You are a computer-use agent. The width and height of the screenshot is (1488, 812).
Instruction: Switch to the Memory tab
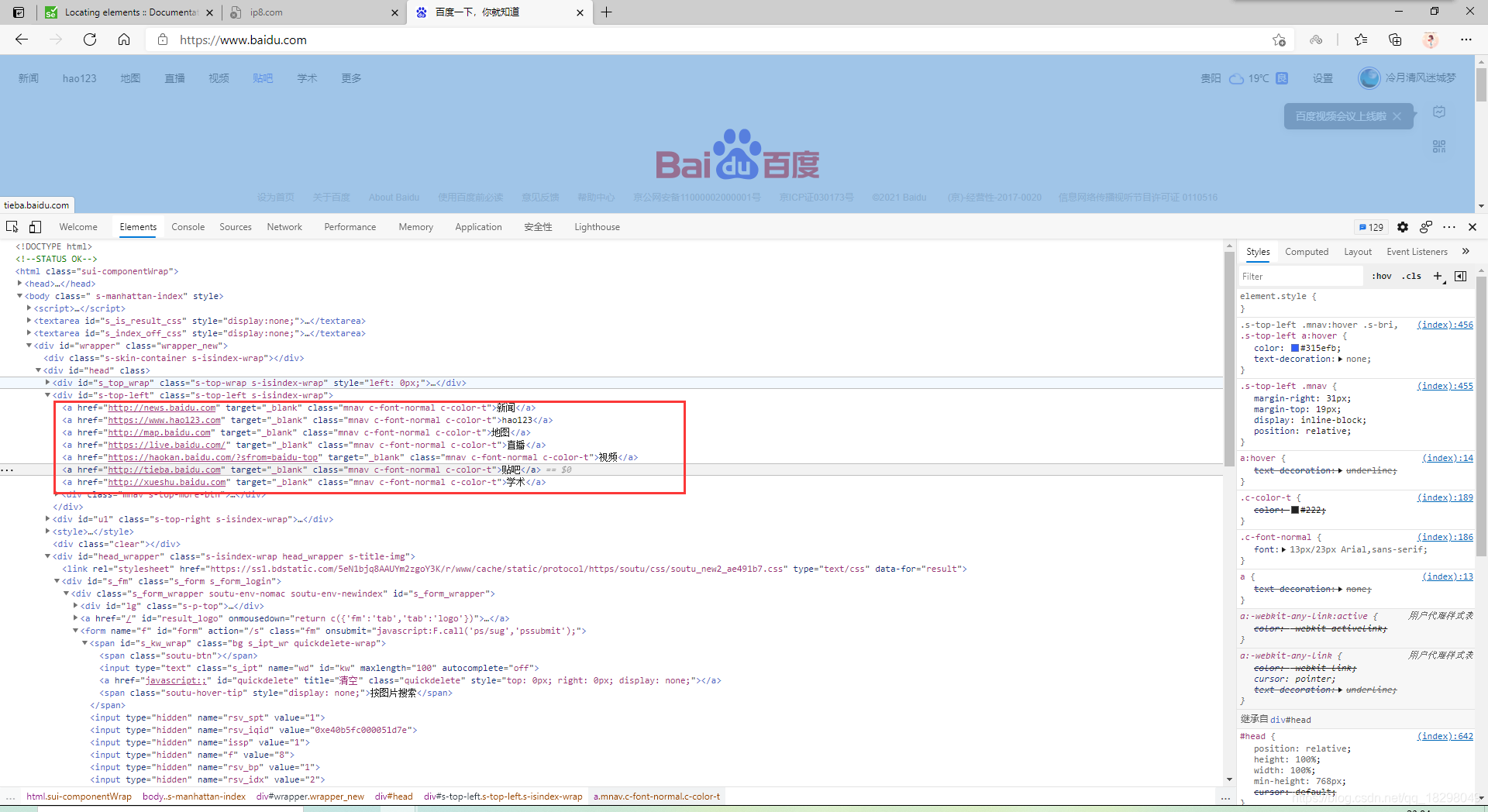pos(416,227)
